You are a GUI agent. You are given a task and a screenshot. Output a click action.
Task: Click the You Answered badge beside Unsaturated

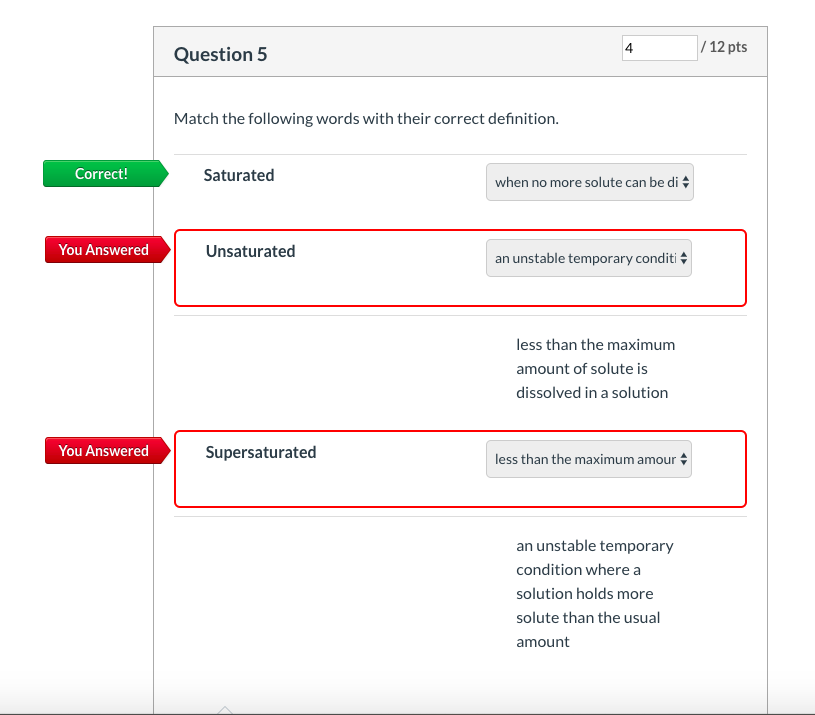(x=108, y=250)
